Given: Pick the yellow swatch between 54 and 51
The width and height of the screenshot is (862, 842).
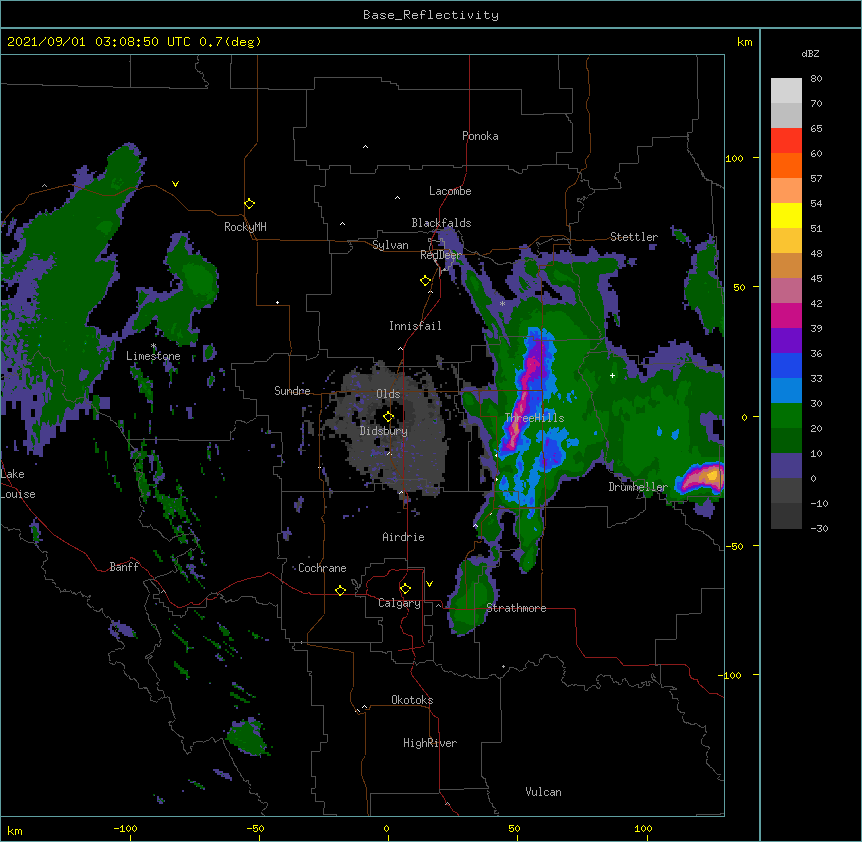Looking at the screenshot, I should pyautogui.click(x=786, y=215).
